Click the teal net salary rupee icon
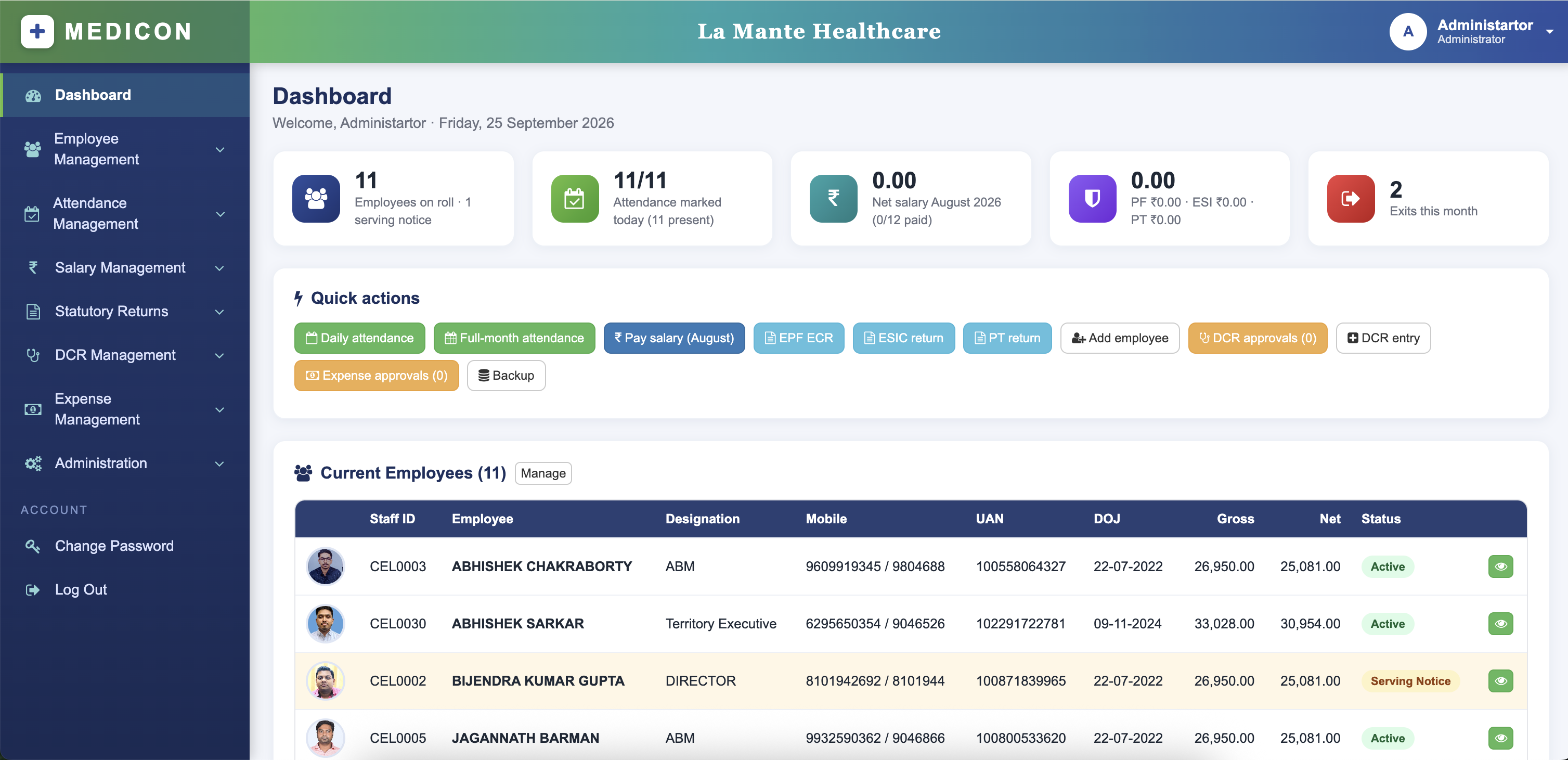Viewport: 1568px width, 760px height. pos(833,199)
